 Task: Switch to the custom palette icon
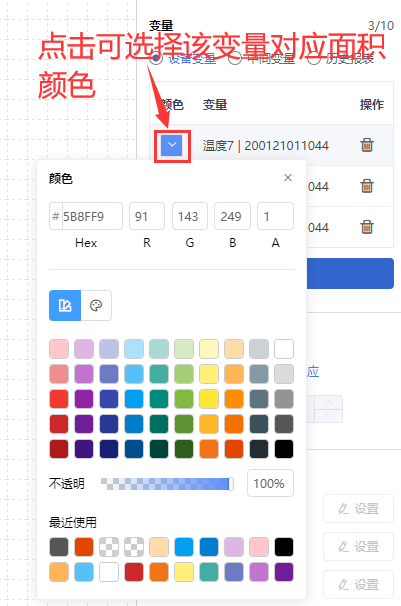96,305
